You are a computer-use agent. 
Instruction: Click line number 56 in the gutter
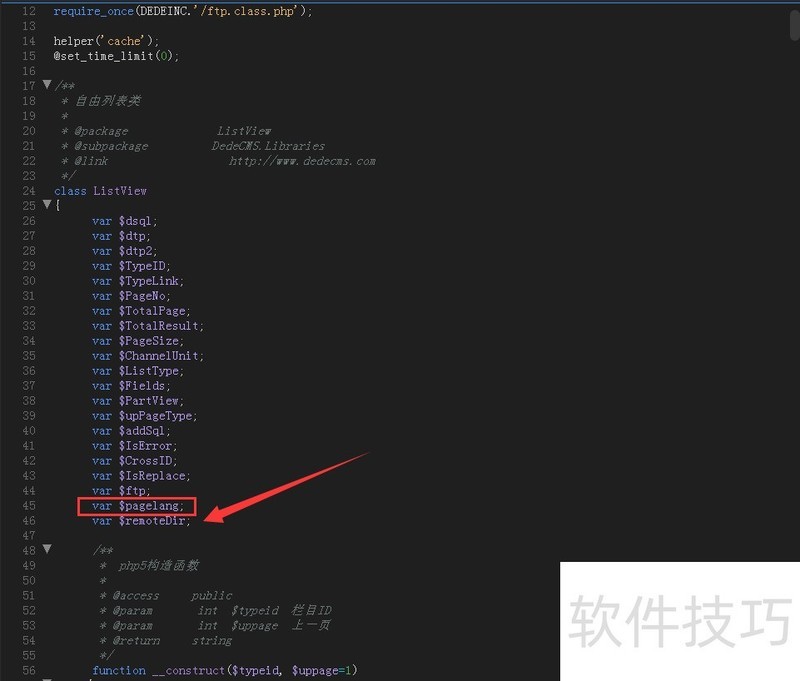tap(28, 670)
